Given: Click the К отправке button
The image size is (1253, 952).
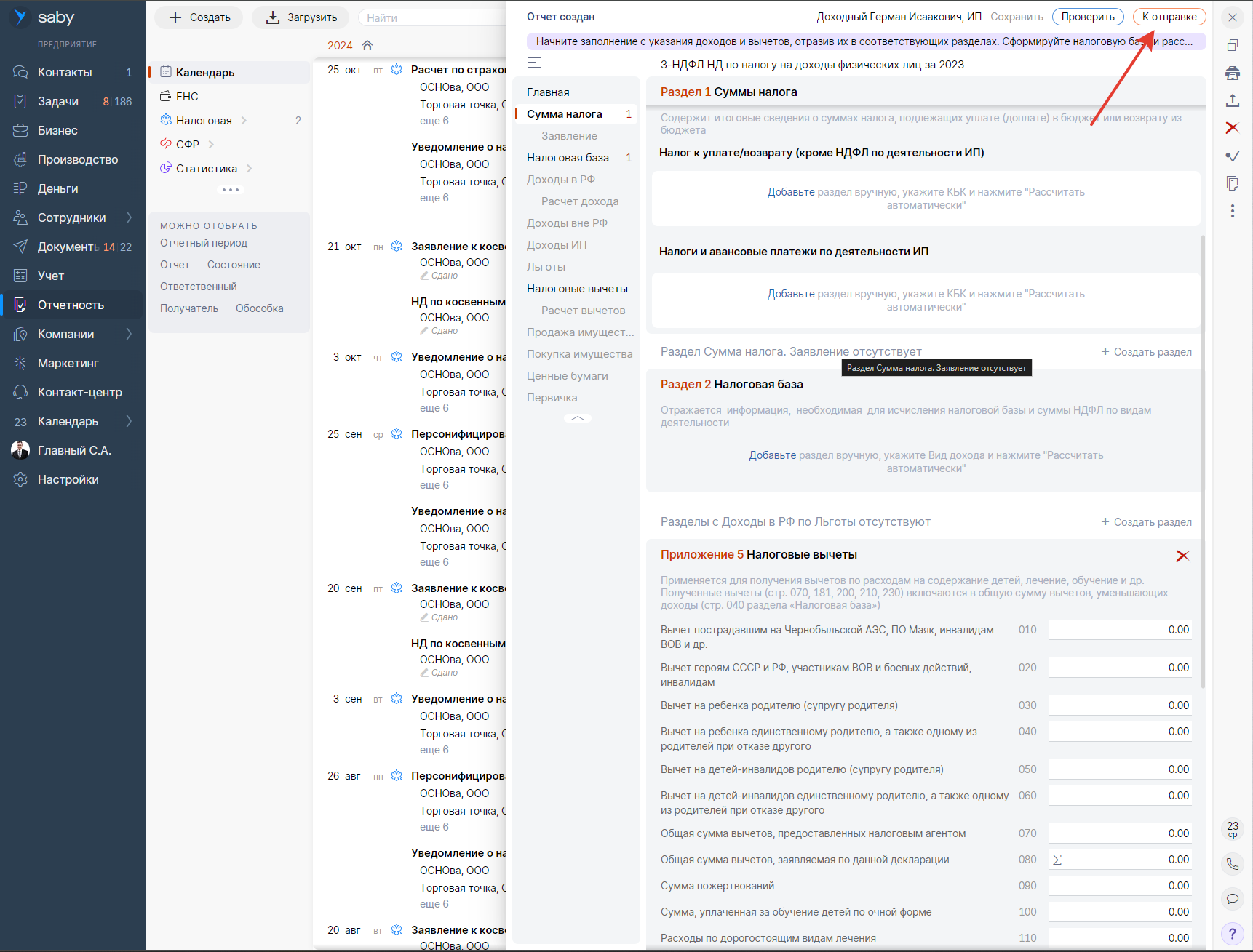Looking at the screenshot, I should [x=1169, y=17].
